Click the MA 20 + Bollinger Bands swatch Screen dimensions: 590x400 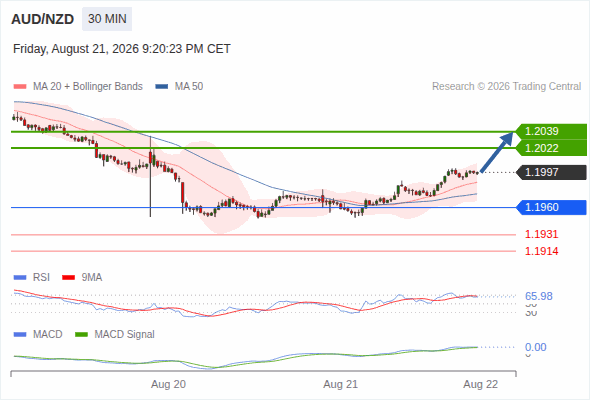click(x=20, y=87)
